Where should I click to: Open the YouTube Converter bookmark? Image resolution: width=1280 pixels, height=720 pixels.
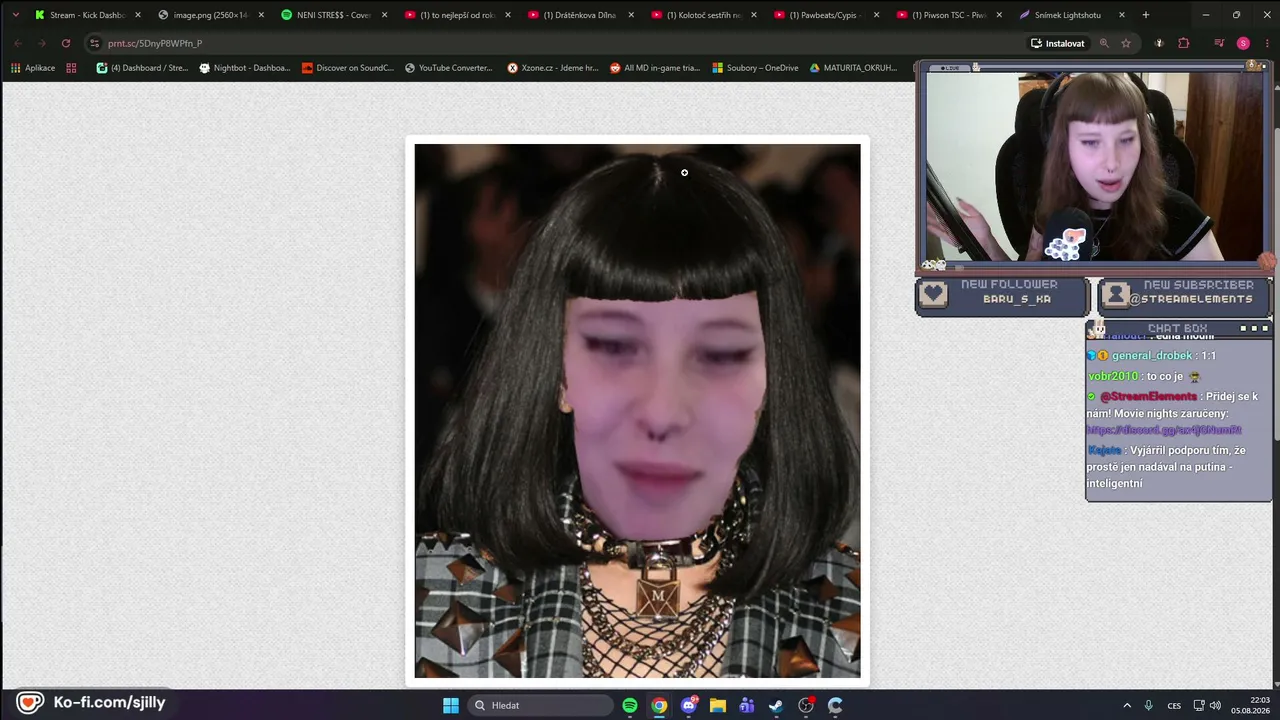point(449,68)
